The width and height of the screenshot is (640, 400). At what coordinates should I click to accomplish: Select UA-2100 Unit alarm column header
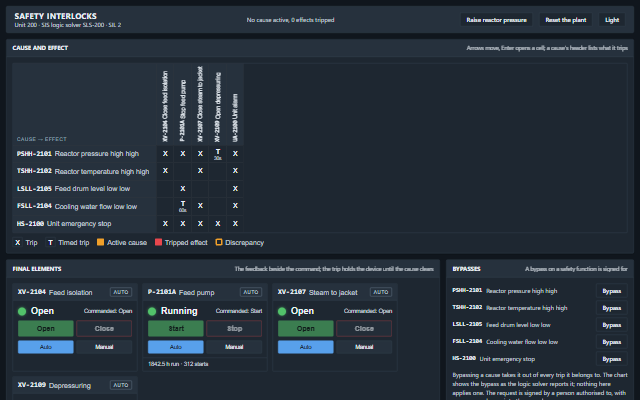235,104
